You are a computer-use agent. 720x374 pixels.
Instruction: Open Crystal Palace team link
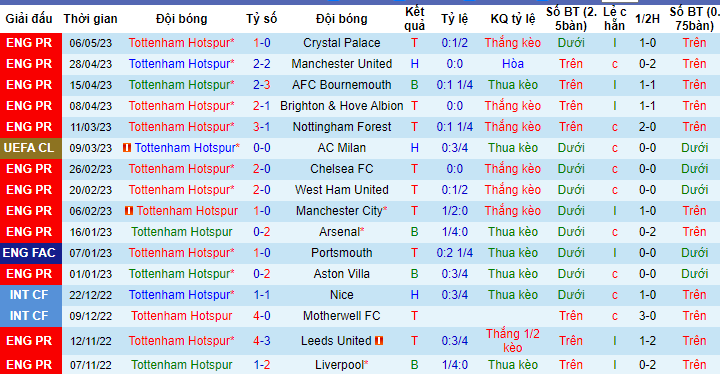[342, 43]
